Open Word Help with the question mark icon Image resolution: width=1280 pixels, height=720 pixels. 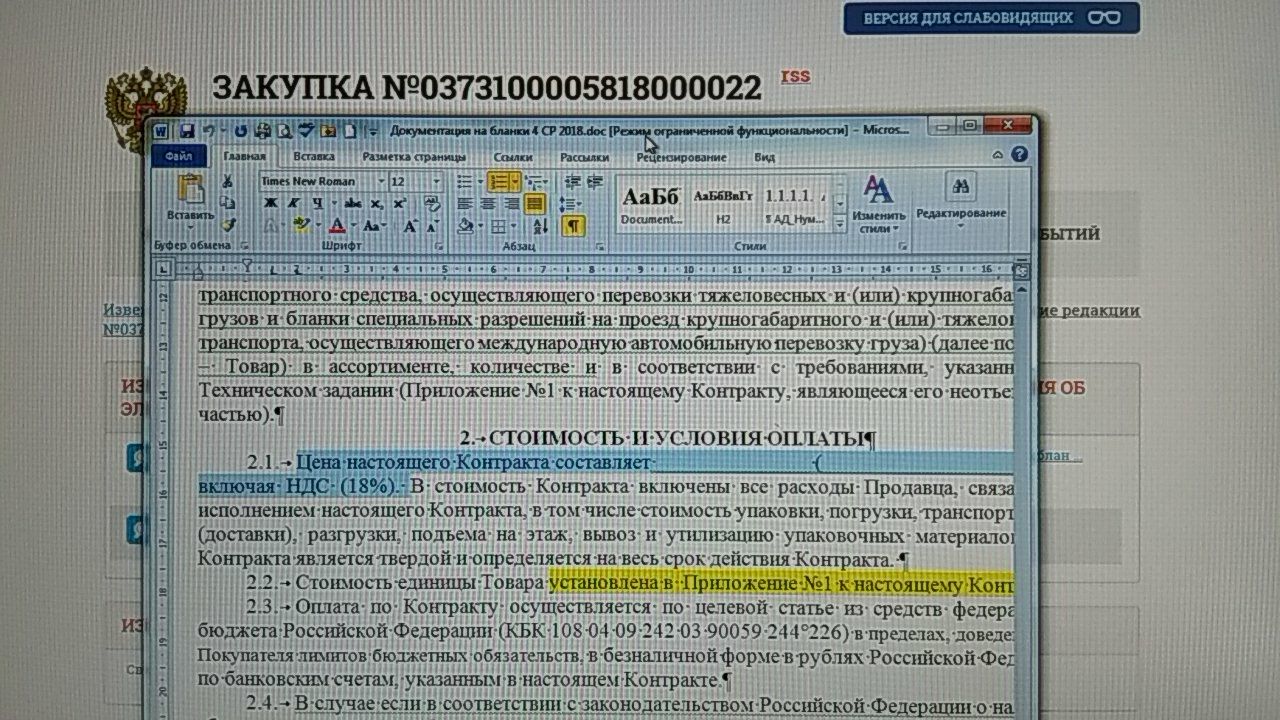pos(1019,155)
